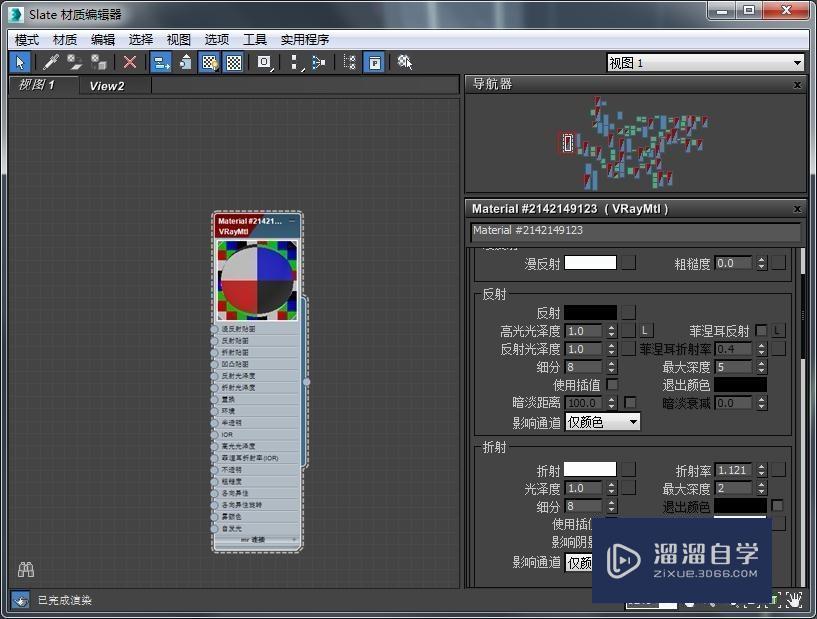Screen dimensions: 817x619
Task: Enable the 菲涅耳反射 checkbox
Action: pyautogui.click(x=761, y=331)
